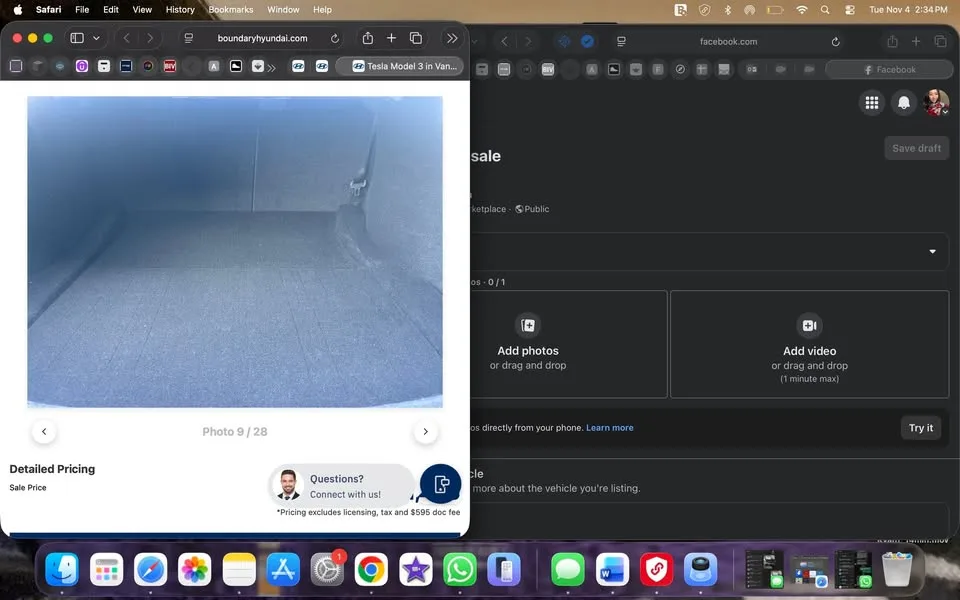Image resolution: width=960 pixels, height=600 pixels.
Task: Advance to the next photo with right arrow
Action: 425,431
